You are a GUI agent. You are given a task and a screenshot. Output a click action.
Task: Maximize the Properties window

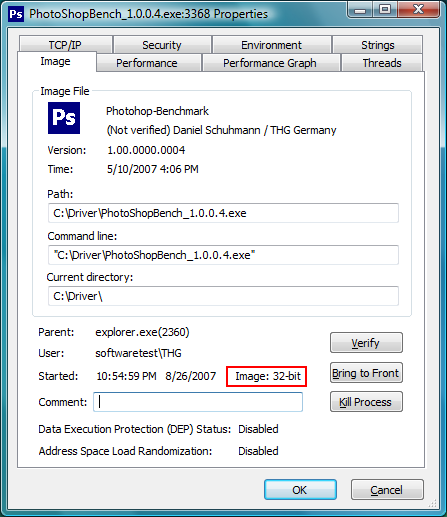(x=385, y=10)
